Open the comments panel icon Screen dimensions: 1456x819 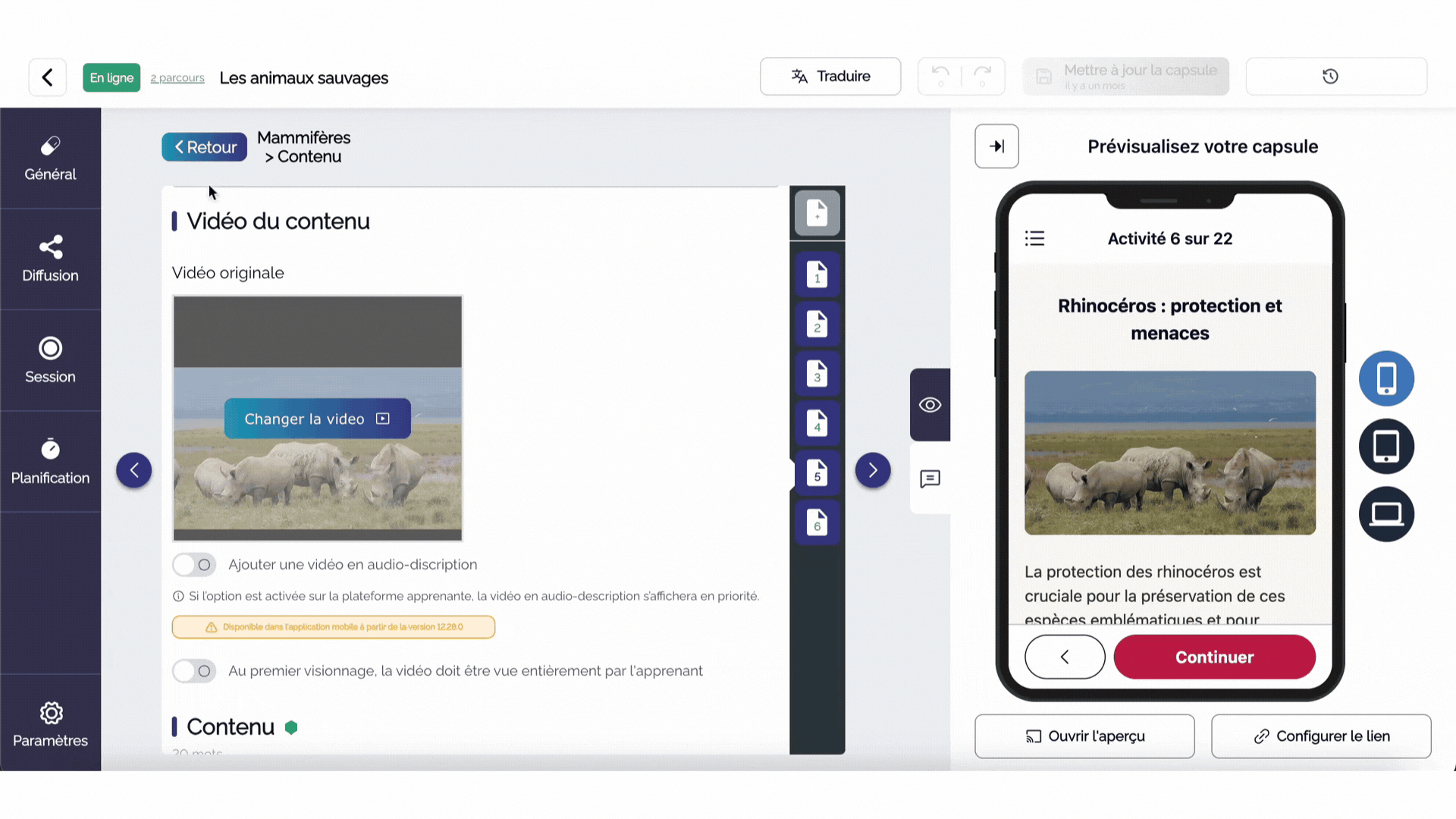[930, 479]
